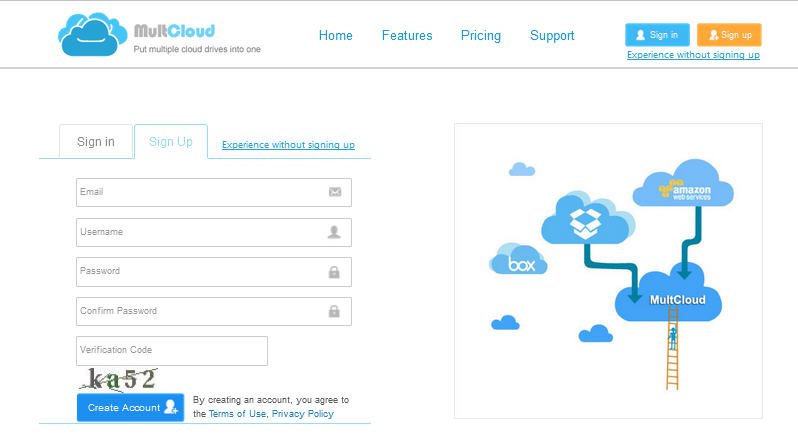Go to the Pricing page
798x446 pixels.
tap(480, 36)
